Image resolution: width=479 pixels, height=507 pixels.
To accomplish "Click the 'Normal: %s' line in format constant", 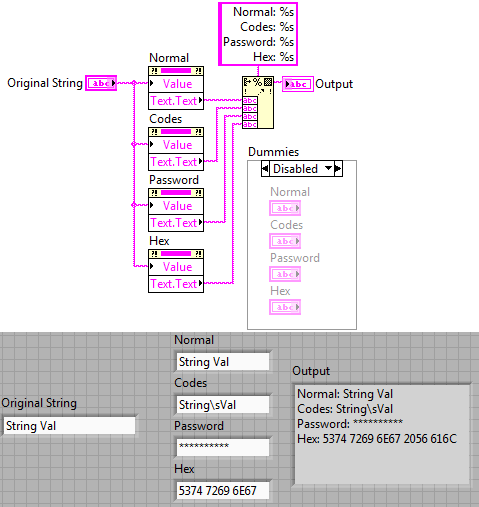I will 263,12.
